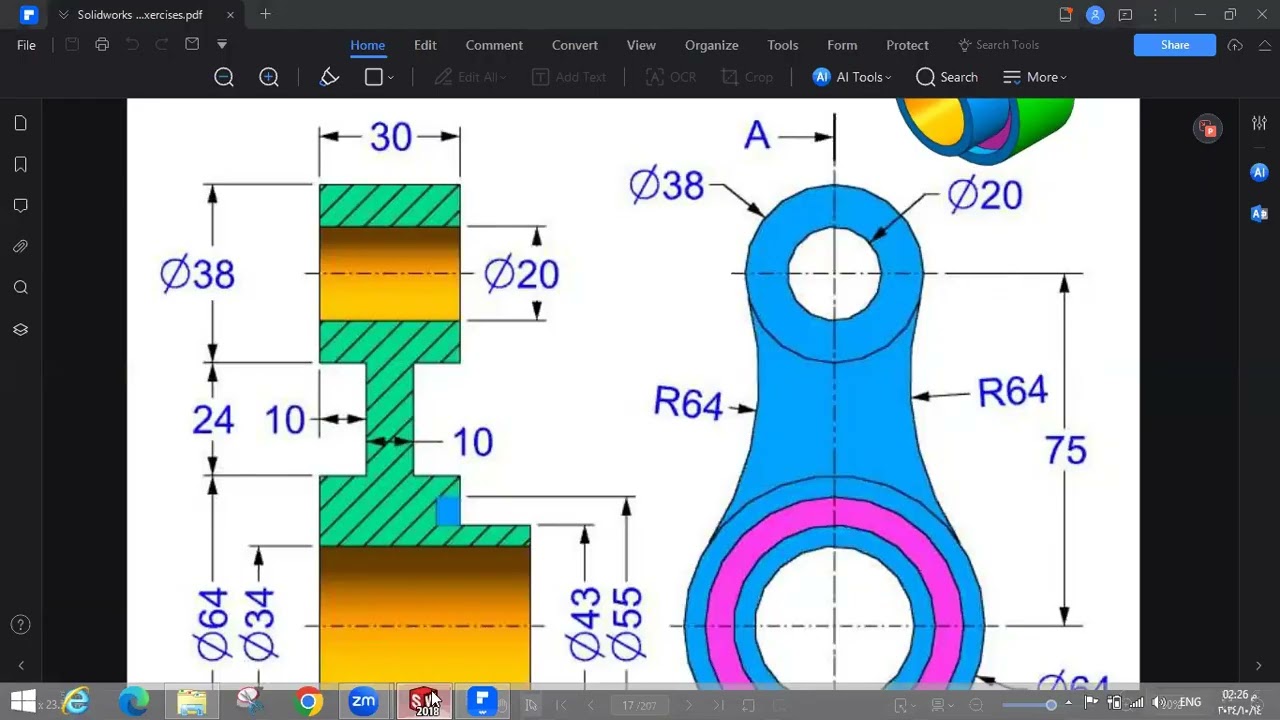This screenshot has width=1280, height=720.
Task: Click the print icon
Action: pyautogui.click(x=102, y=44)
